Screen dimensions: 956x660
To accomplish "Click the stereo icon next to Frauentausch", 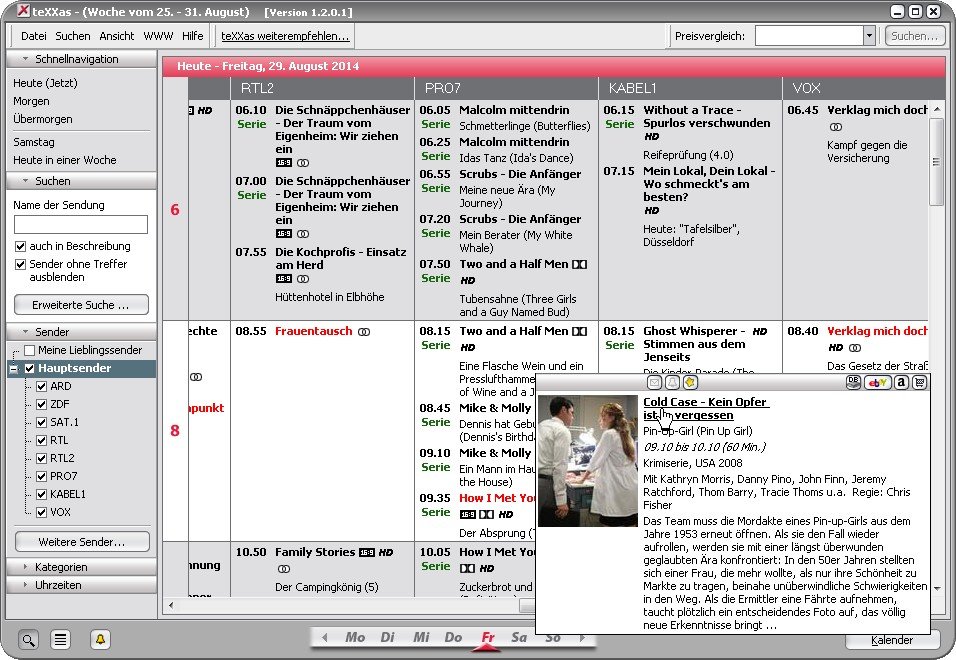I will pos(364,332).
